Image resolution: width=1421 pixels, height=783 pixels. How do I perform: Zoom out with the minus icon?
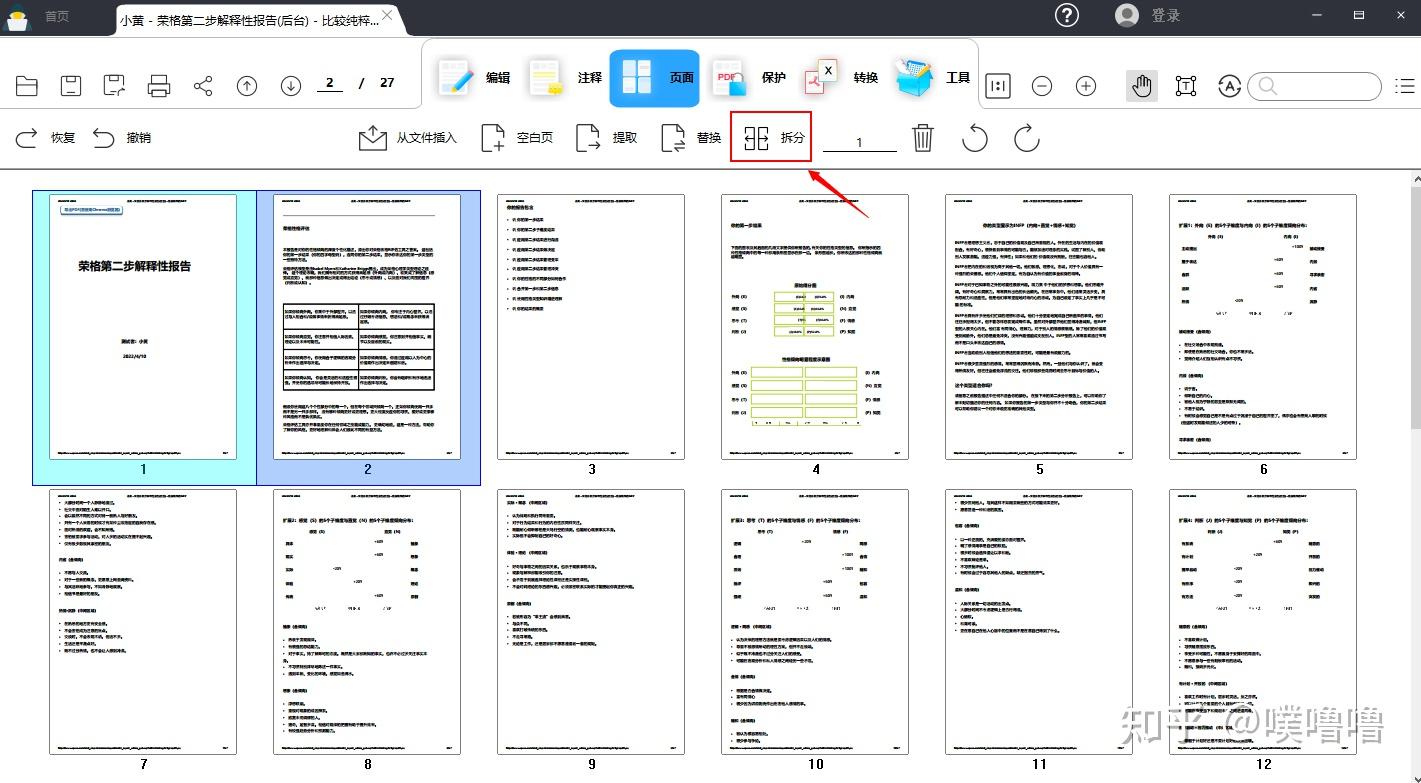click(x=1042, y=86)
